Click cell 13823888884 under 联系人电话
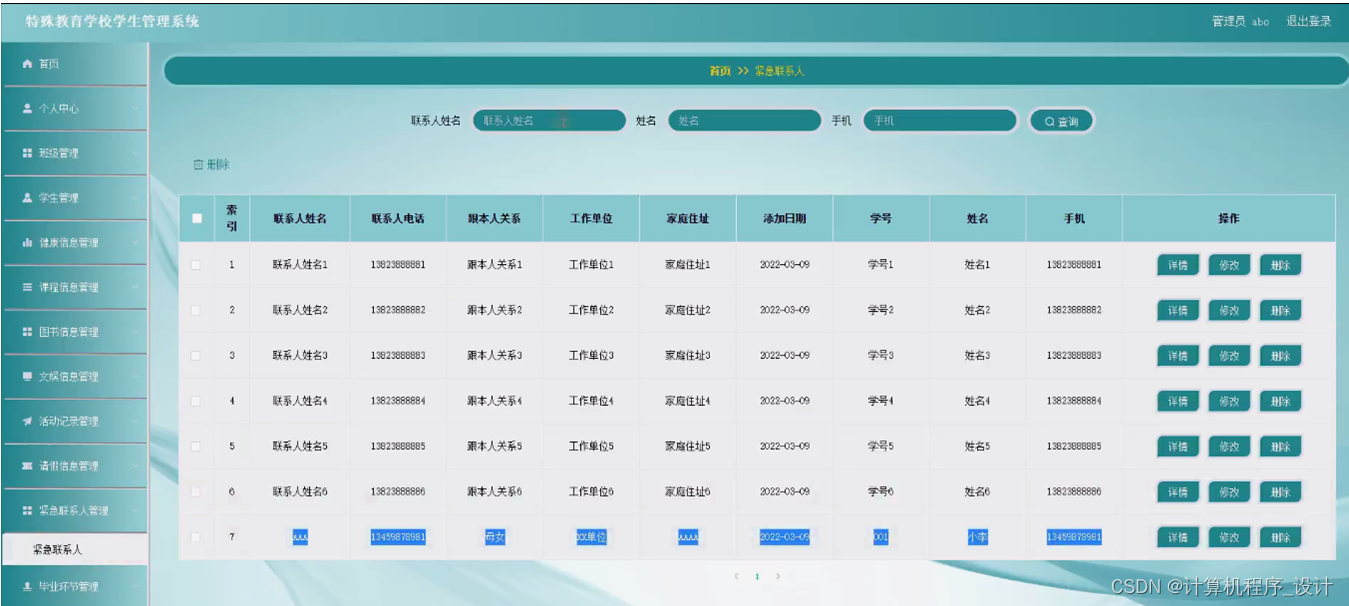 point(398,401)
